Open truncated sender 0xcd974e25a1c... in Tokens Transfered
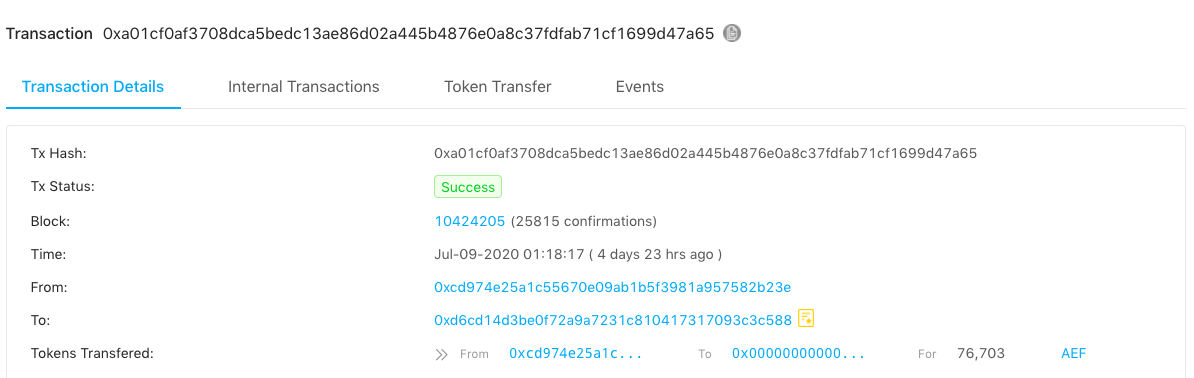Viewport: 1194px width, 378px height. point(576,354)
